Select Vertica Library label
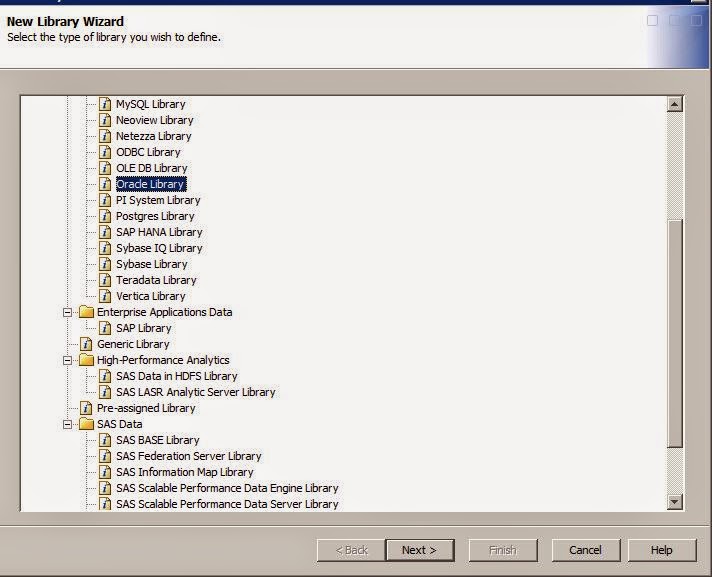Image resolution: width=712 pixels, height=577 pixels. point(151,296)
